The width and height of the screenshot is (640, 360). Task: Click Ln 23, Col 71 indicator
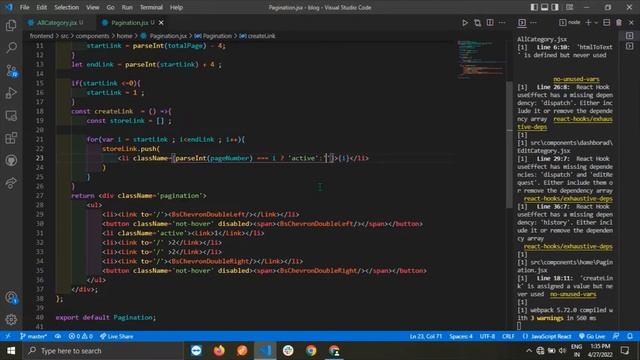[x=426, y=336]
